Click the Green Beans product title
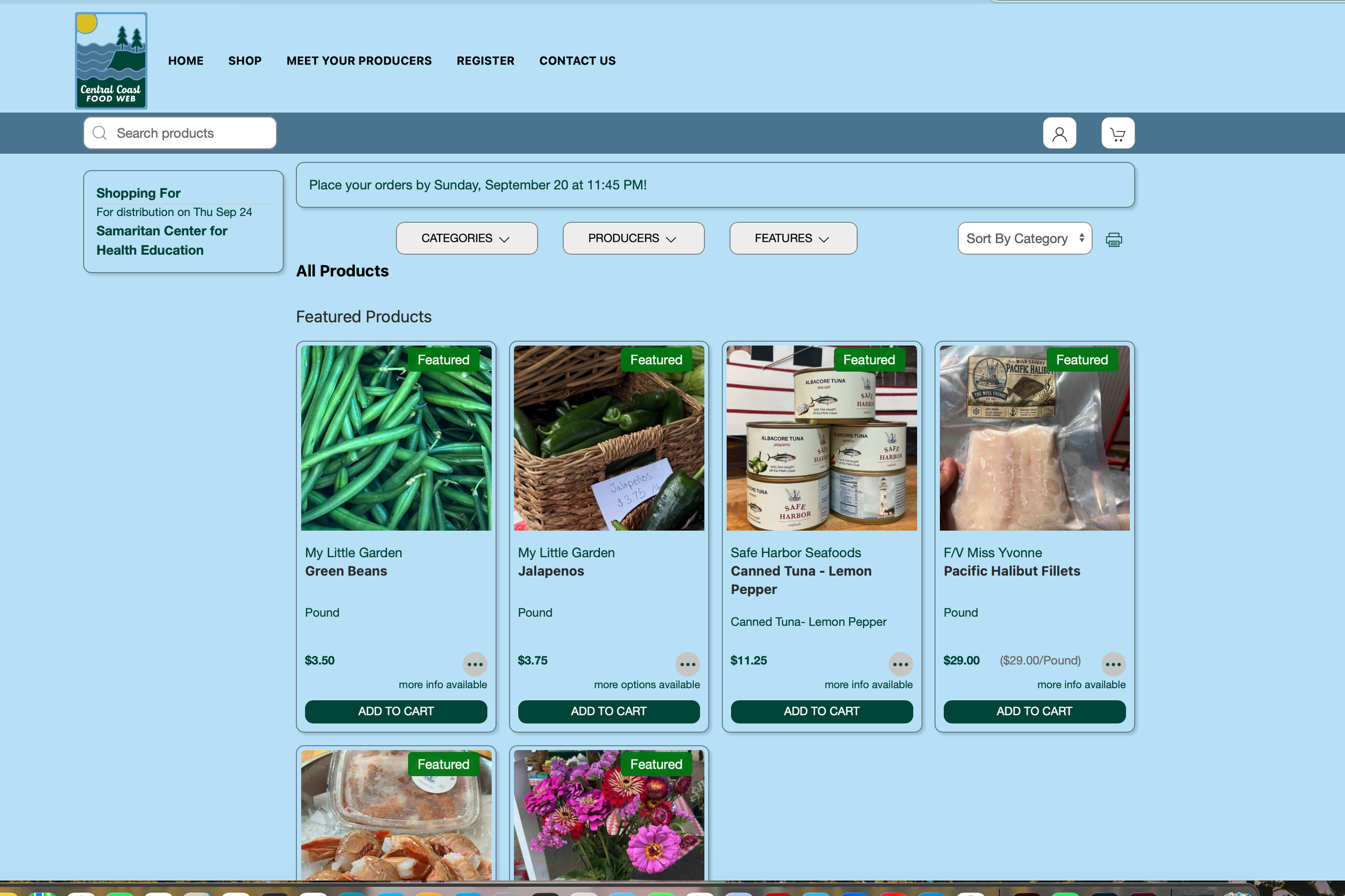The image size is (1345, 896). click(346, 571)
